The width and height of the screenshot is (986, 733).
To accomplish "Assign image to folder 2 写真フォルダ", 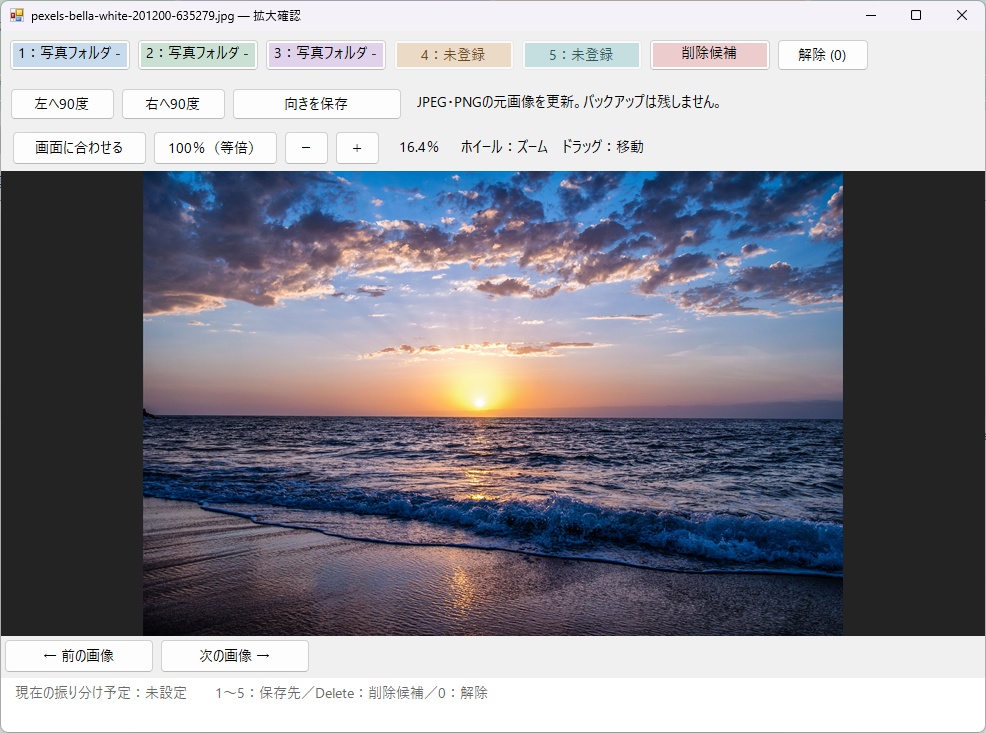I will tap(197, 55).
